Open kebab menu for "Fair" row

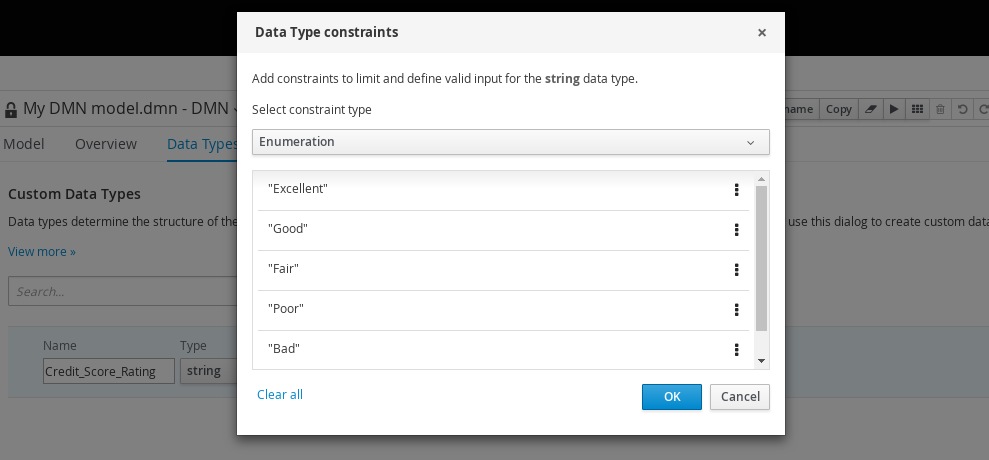pos(736,270)
